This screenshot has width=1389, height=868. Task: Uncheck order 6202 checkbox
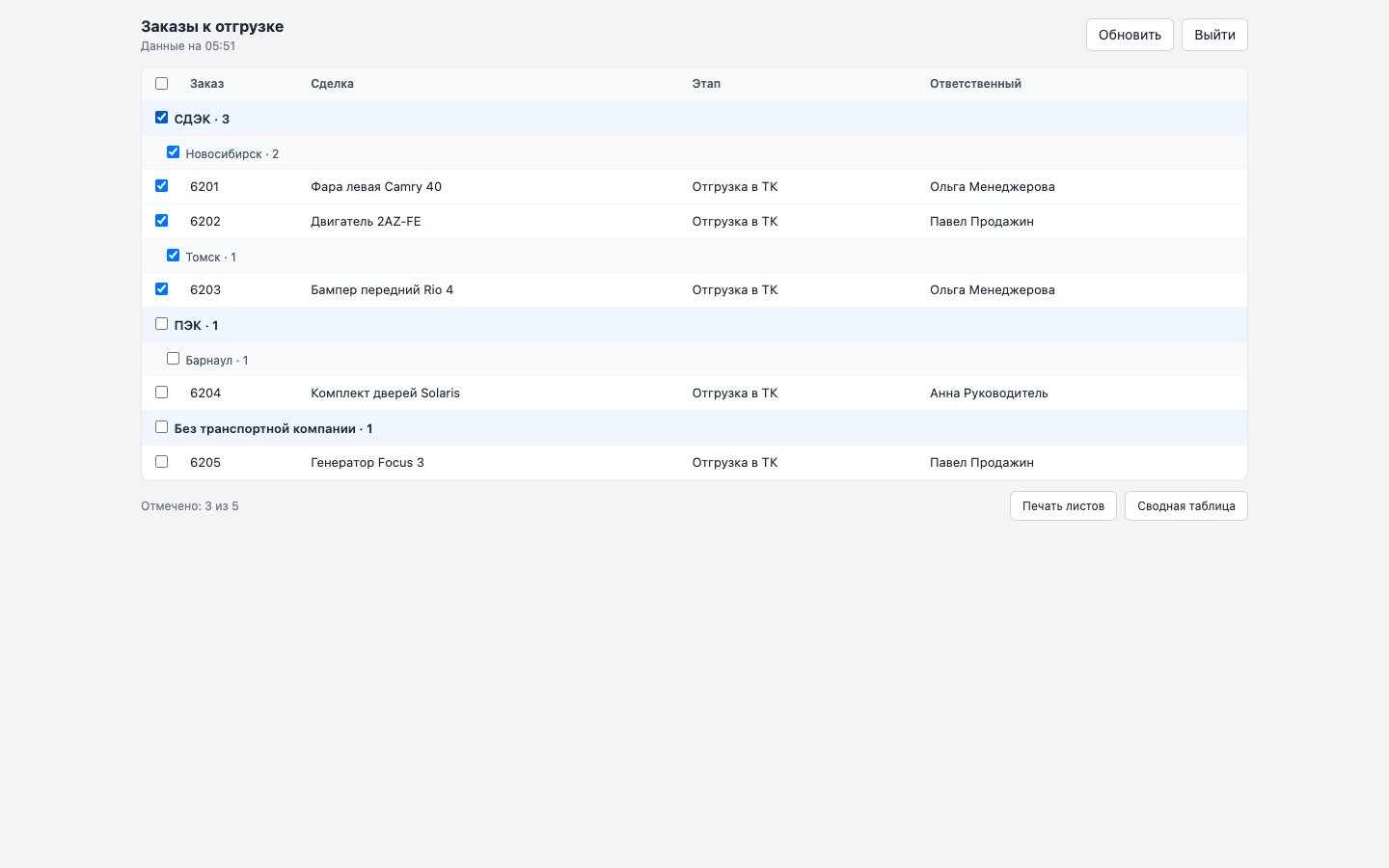point(161,221)
